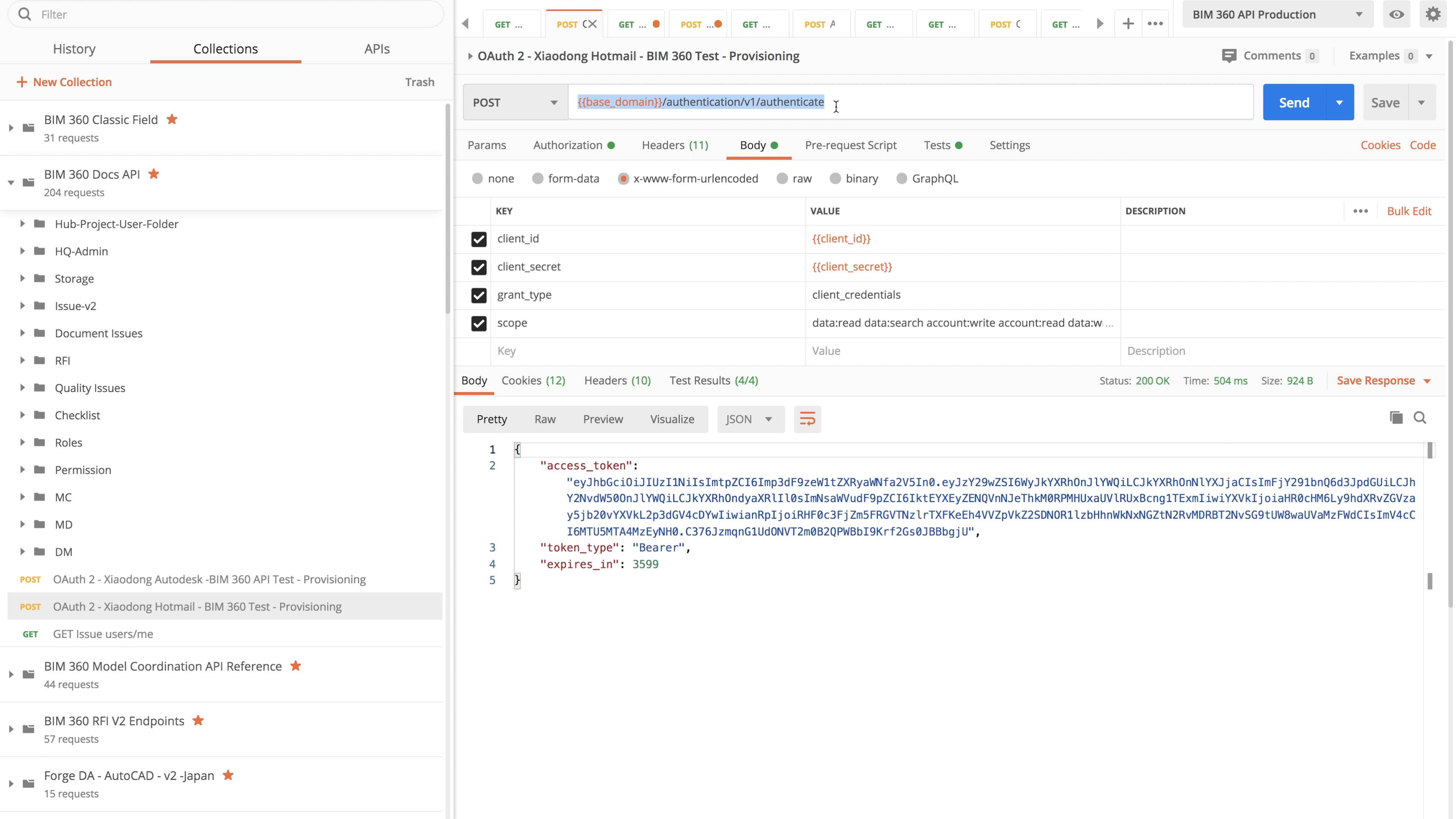Uncheck the client_secret parameter checkbox

(x=479, y=267)
